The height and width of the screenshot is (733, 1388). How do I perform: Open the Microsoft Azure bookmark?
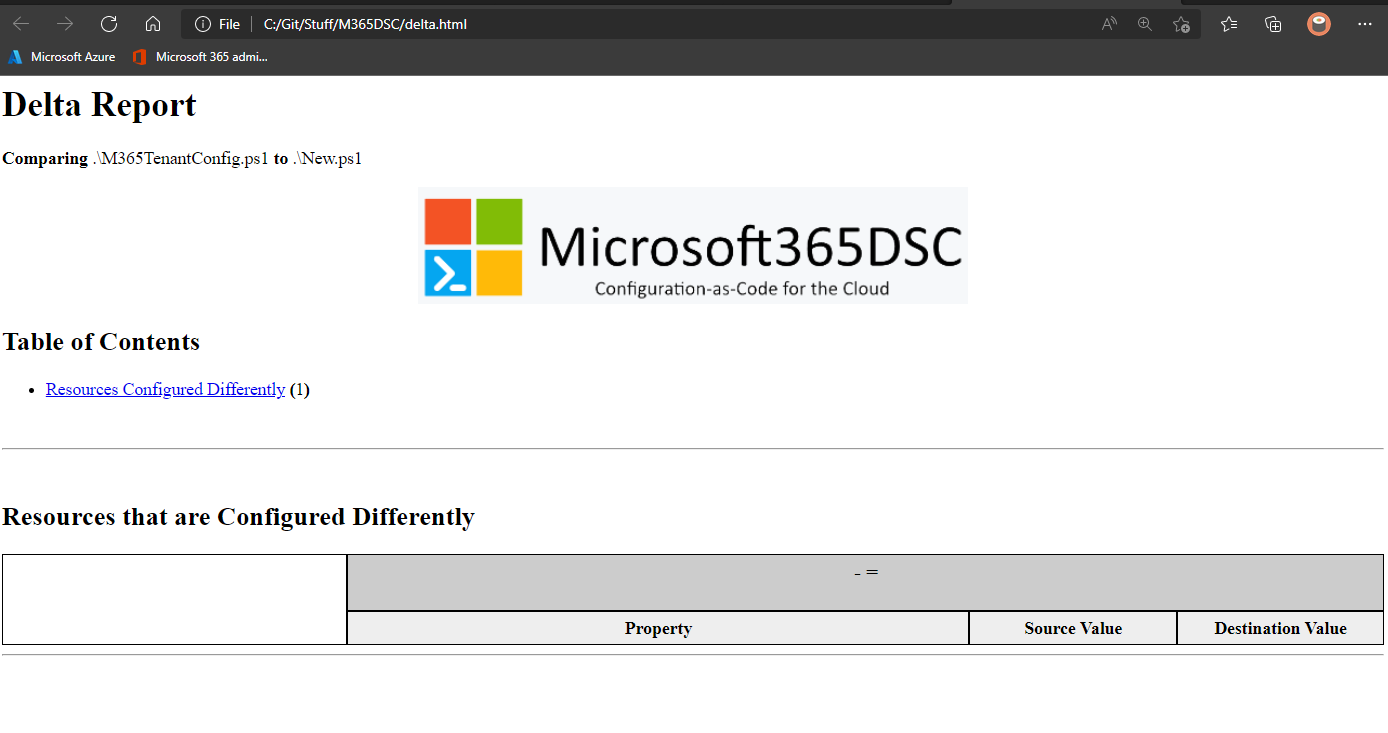[61, 57]
